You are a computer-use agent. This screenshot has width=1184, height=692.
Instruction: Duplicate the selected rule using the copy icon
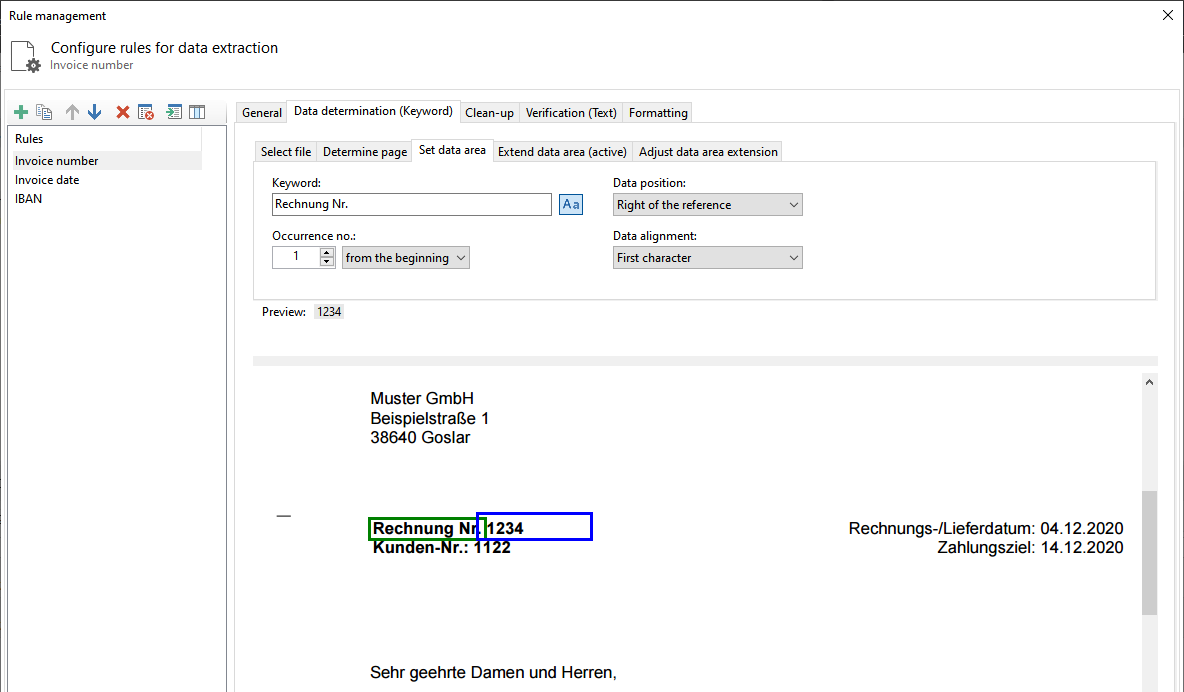[44, 112]
